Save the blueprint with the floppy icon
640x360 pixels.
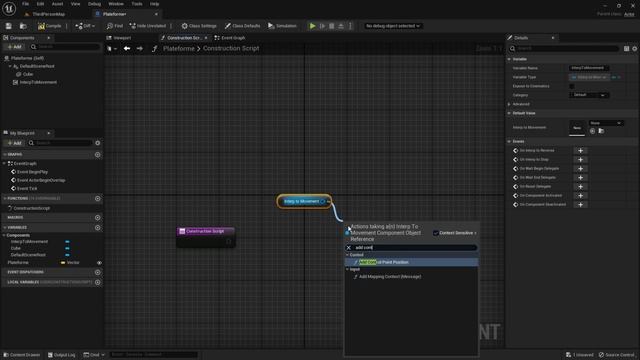click(x=9, y=26)
